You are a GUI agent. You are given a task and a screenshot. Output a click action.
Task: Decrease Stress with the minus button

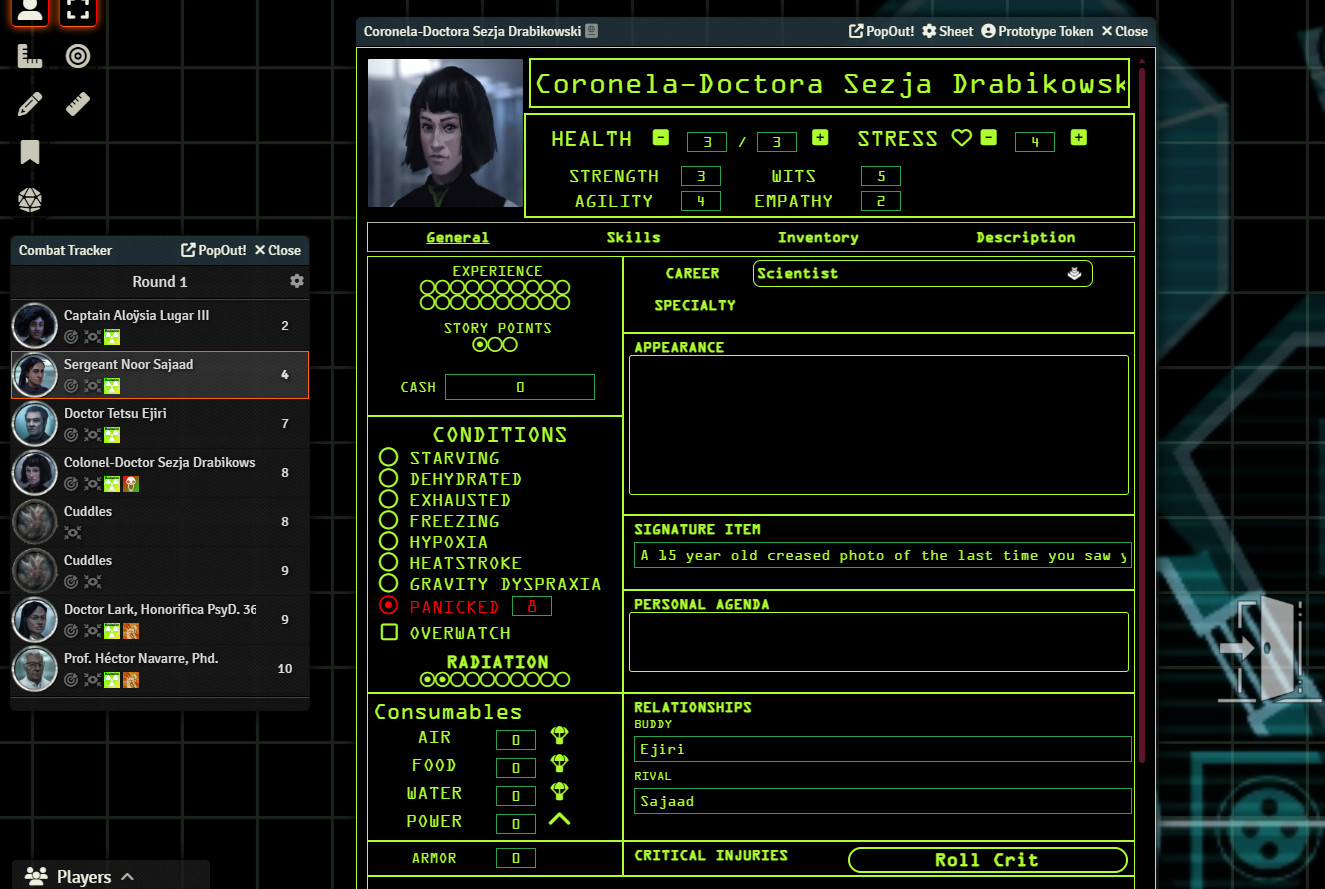(x=988, y=138)
